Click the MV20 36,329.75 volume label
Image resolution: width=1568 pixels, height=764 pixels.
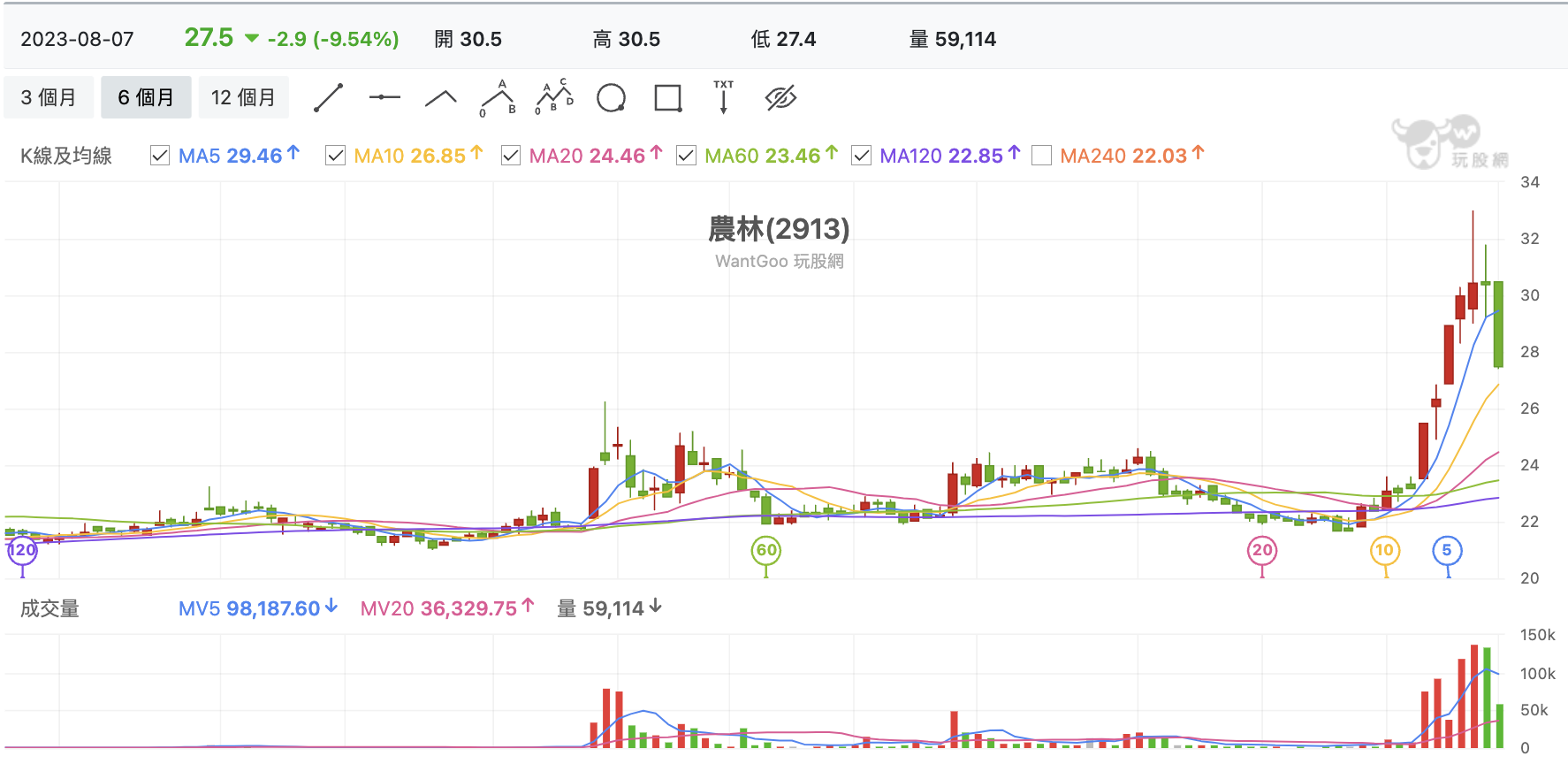(x=447, y=608)
